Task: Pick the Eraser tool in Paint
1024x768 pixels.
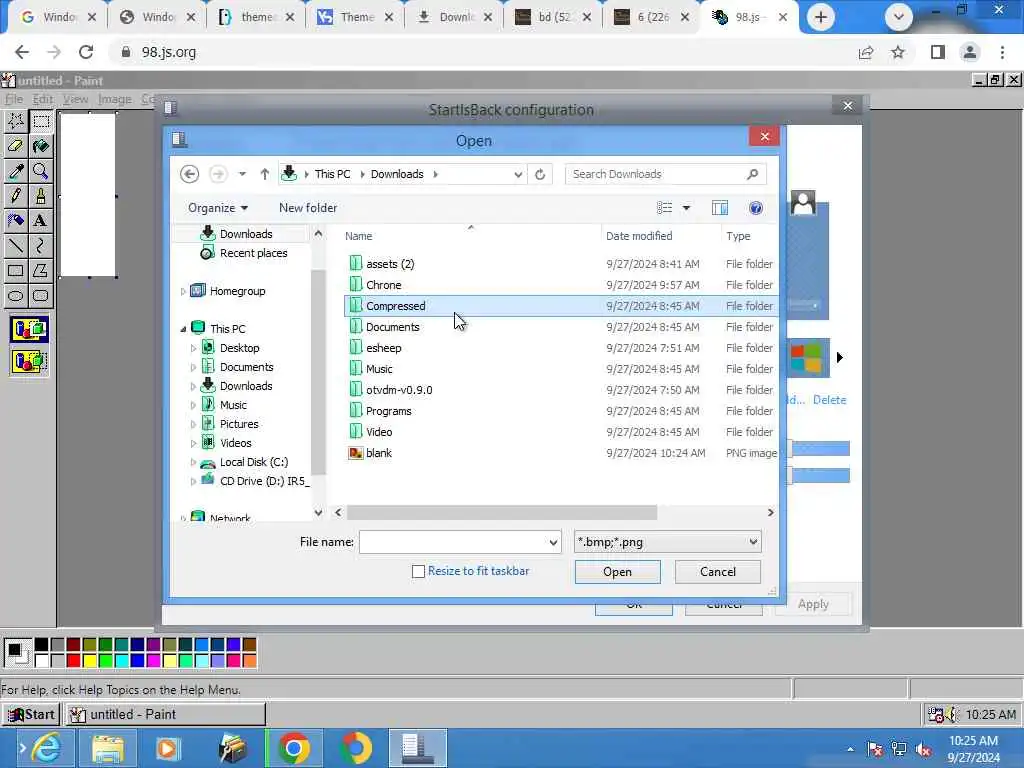Action: point(16,146)
